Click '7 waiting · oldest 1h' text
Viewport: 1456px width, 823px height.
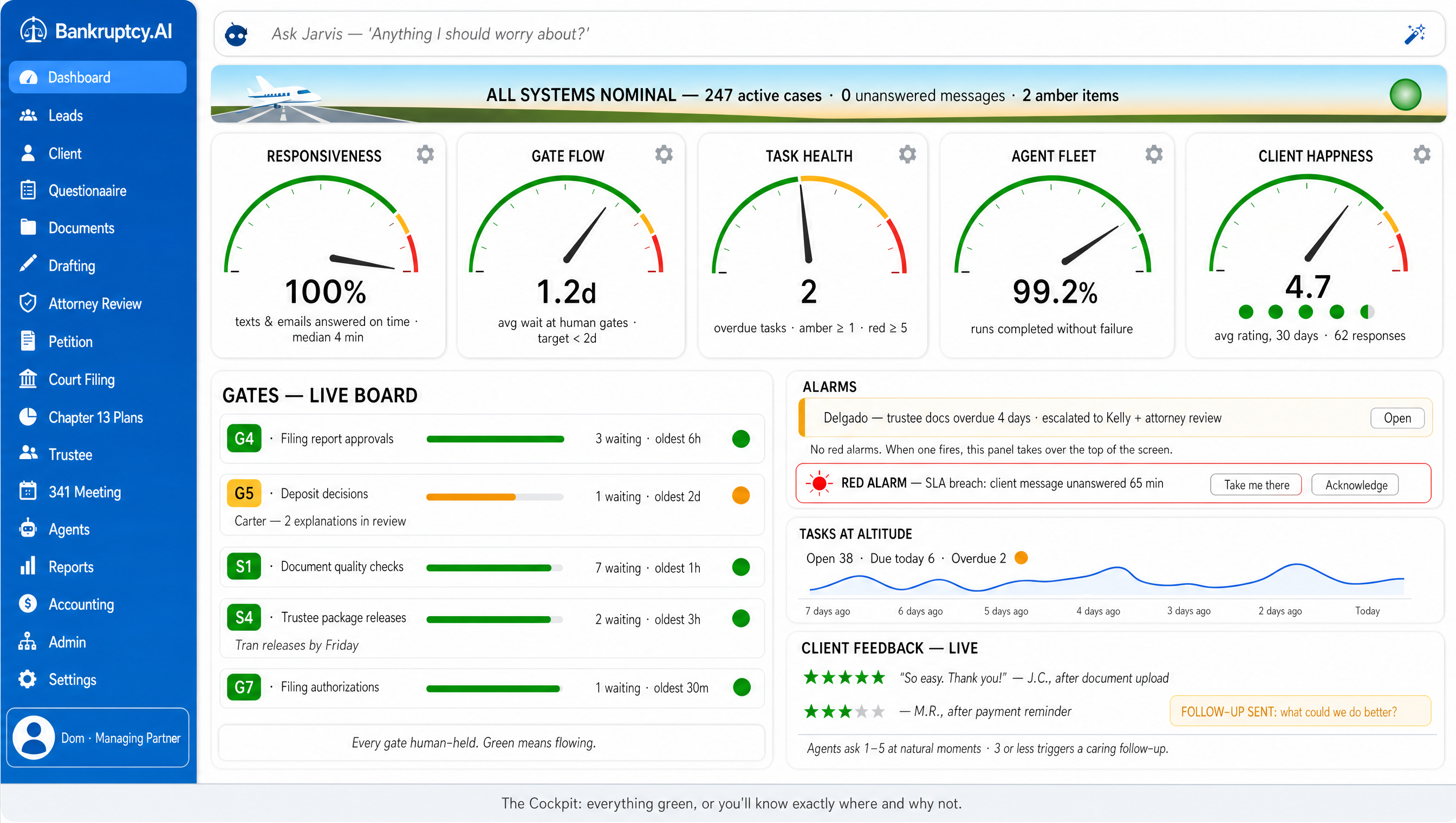coord(647,567)
